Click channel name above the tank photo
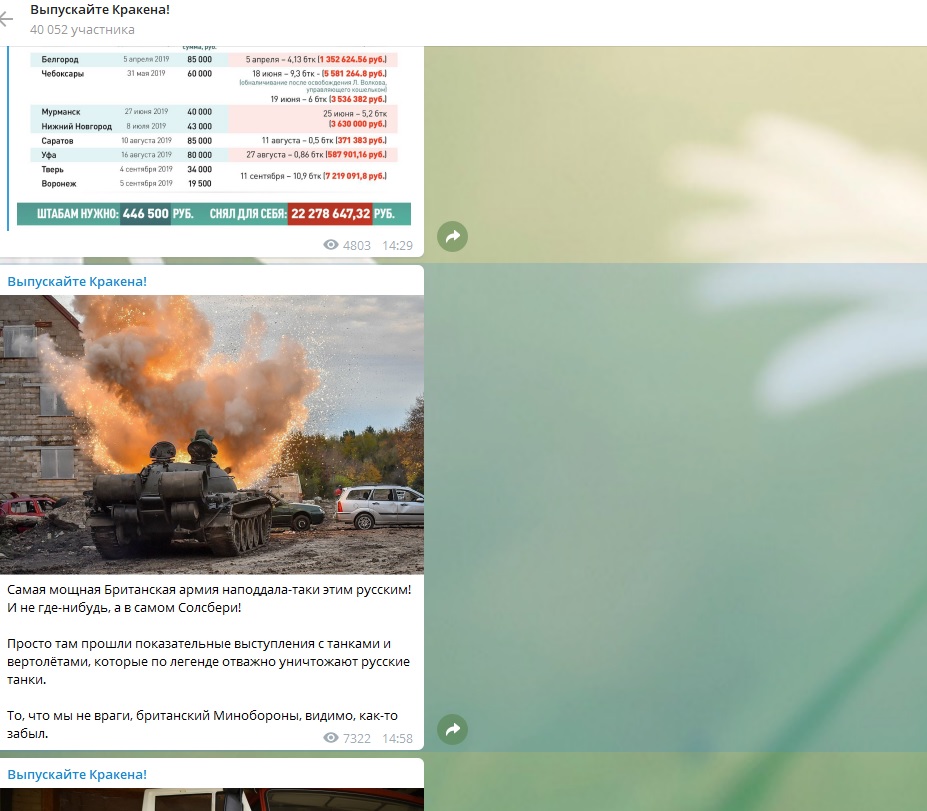The width and height of the screenshot is (927, 811). [x=77, y=281]
